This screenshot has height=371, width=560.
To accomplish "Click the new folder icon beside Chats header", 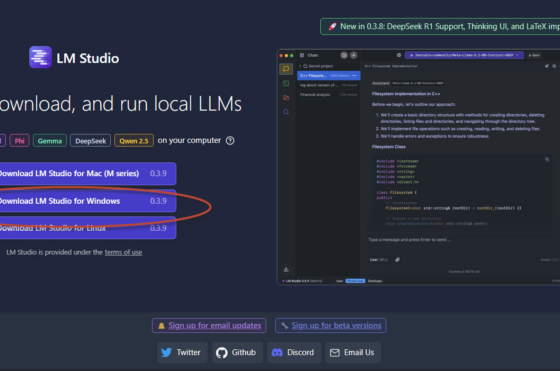I will (x=344, y=55).
